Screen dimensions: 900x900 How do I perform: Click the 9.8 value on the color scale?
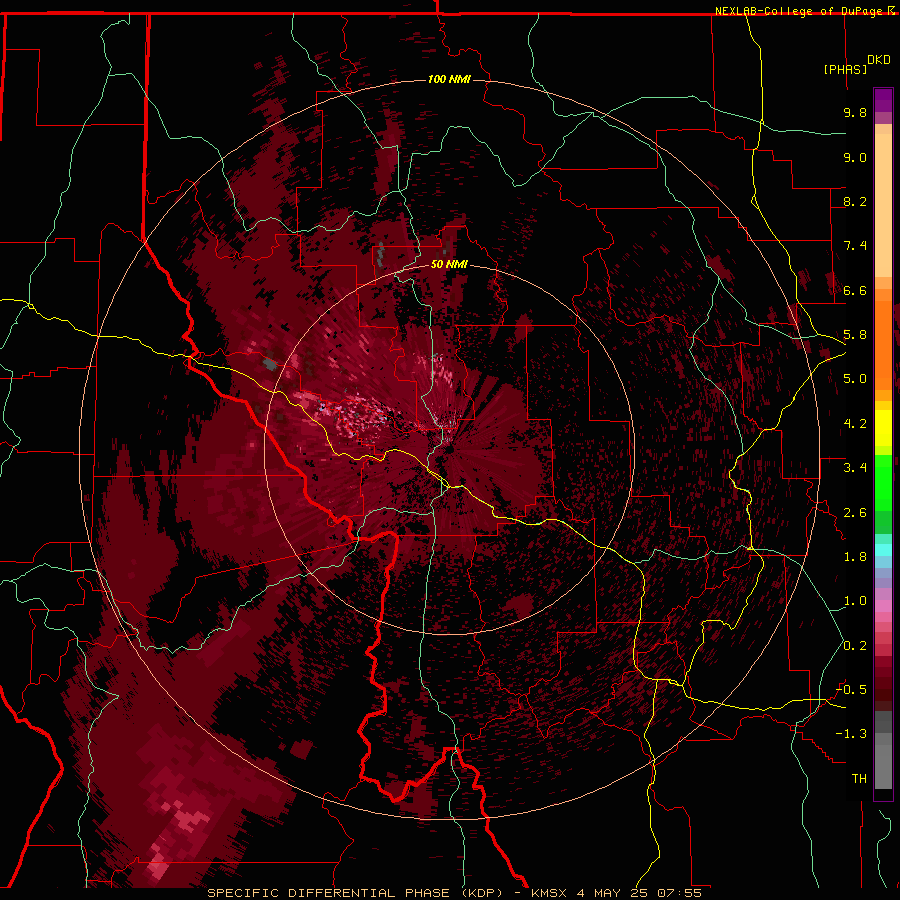[855, 112]
